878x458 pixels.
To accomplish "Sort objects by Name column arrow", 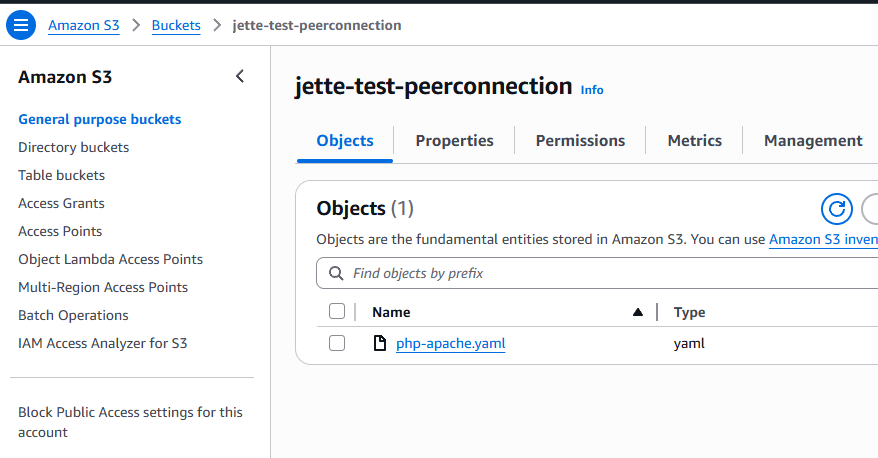I will click(637, 312).
